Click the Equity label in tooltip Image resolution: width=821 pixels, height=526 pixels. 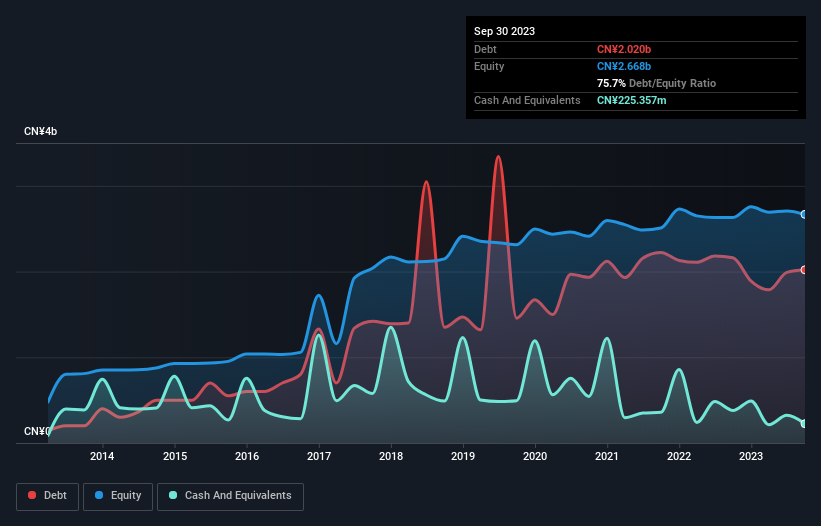[489, 66]
